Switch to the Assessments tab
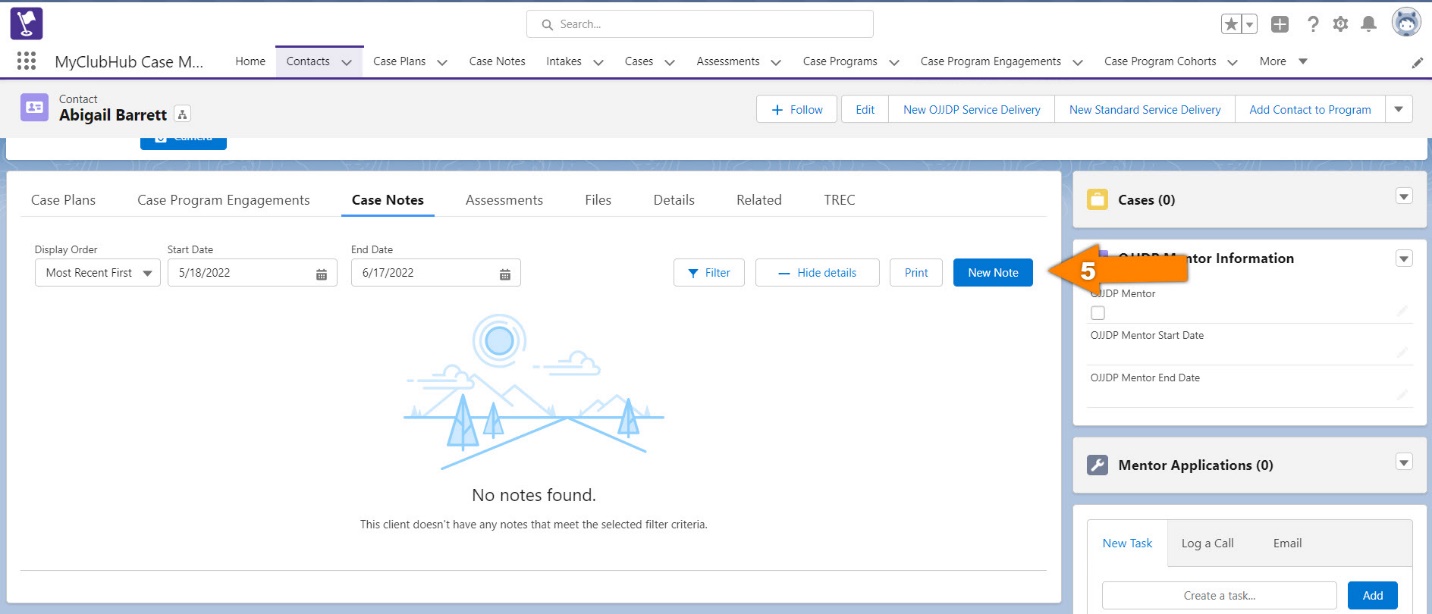The height and width of the screenshot is (614, 1432). point(504,200)
